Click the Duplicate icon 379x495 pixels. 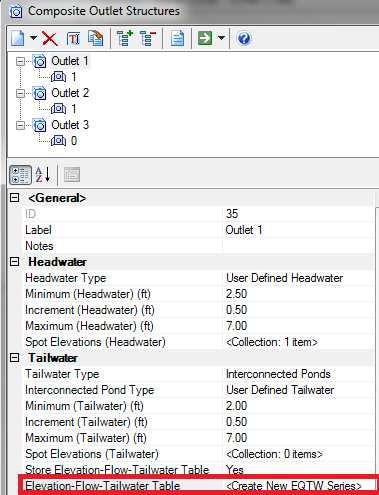pyautogui.click(x=96, y=38)
